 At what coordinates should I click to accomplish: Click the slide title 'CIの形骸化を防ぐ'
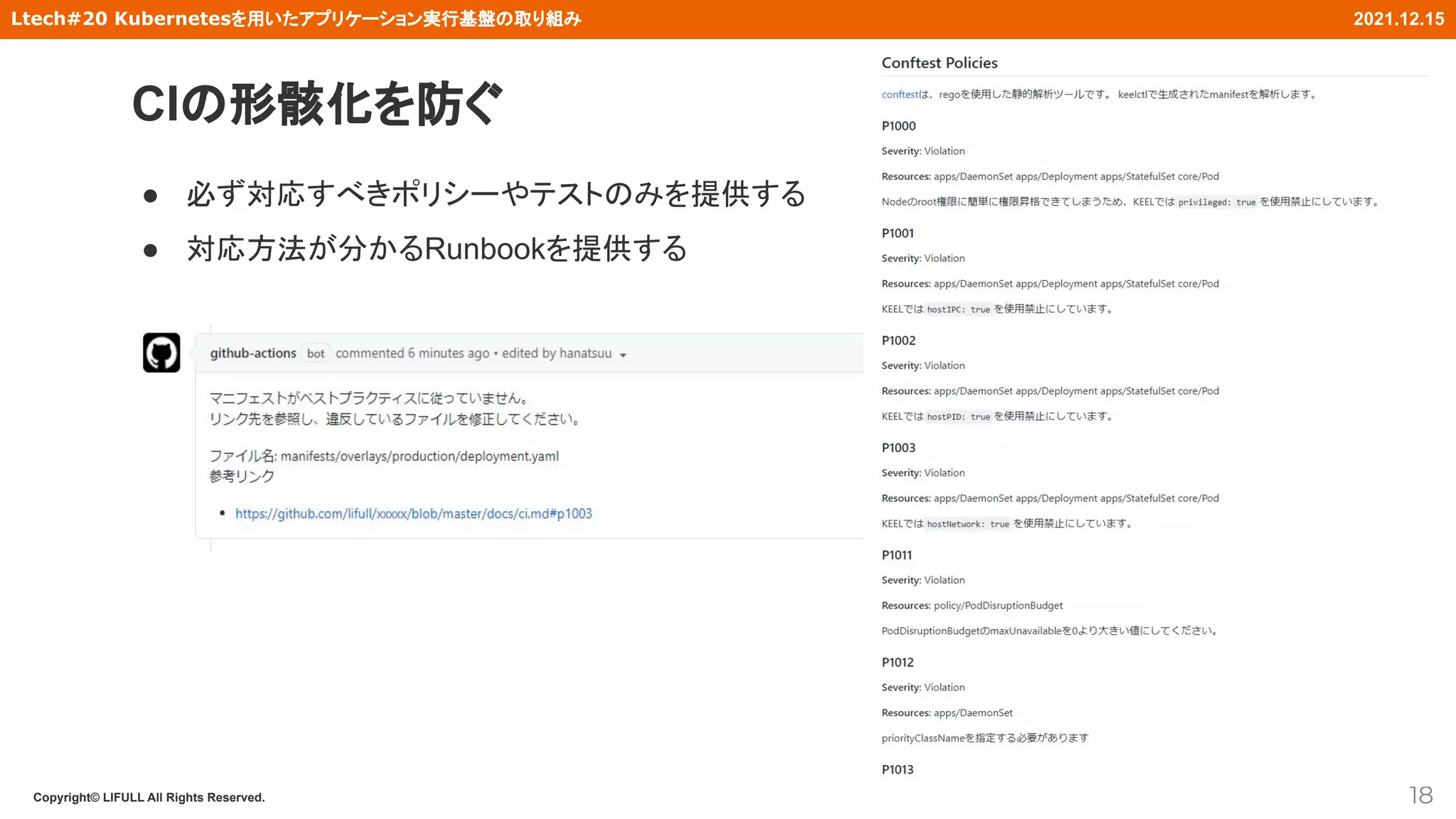317,104
